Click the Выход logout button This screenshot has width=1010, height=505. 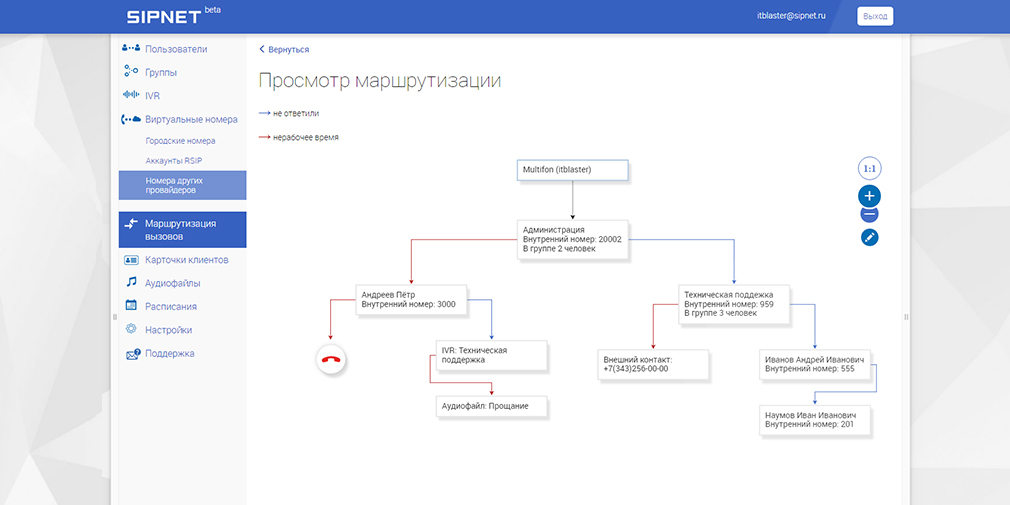pyautogui.click(x=875, y=16)
